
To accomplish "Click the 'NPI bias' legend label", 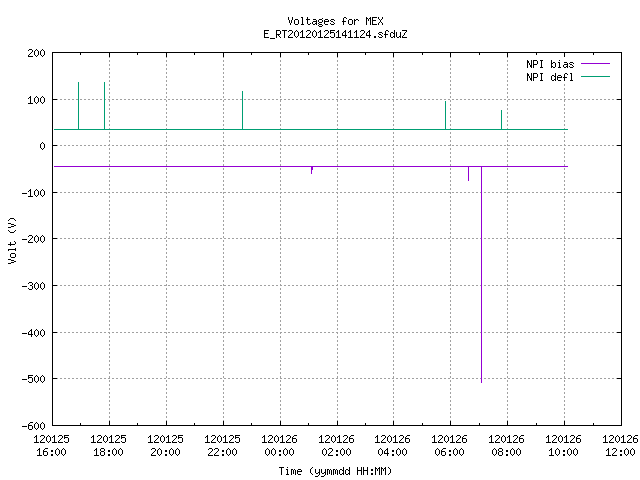I will [550, 64].
